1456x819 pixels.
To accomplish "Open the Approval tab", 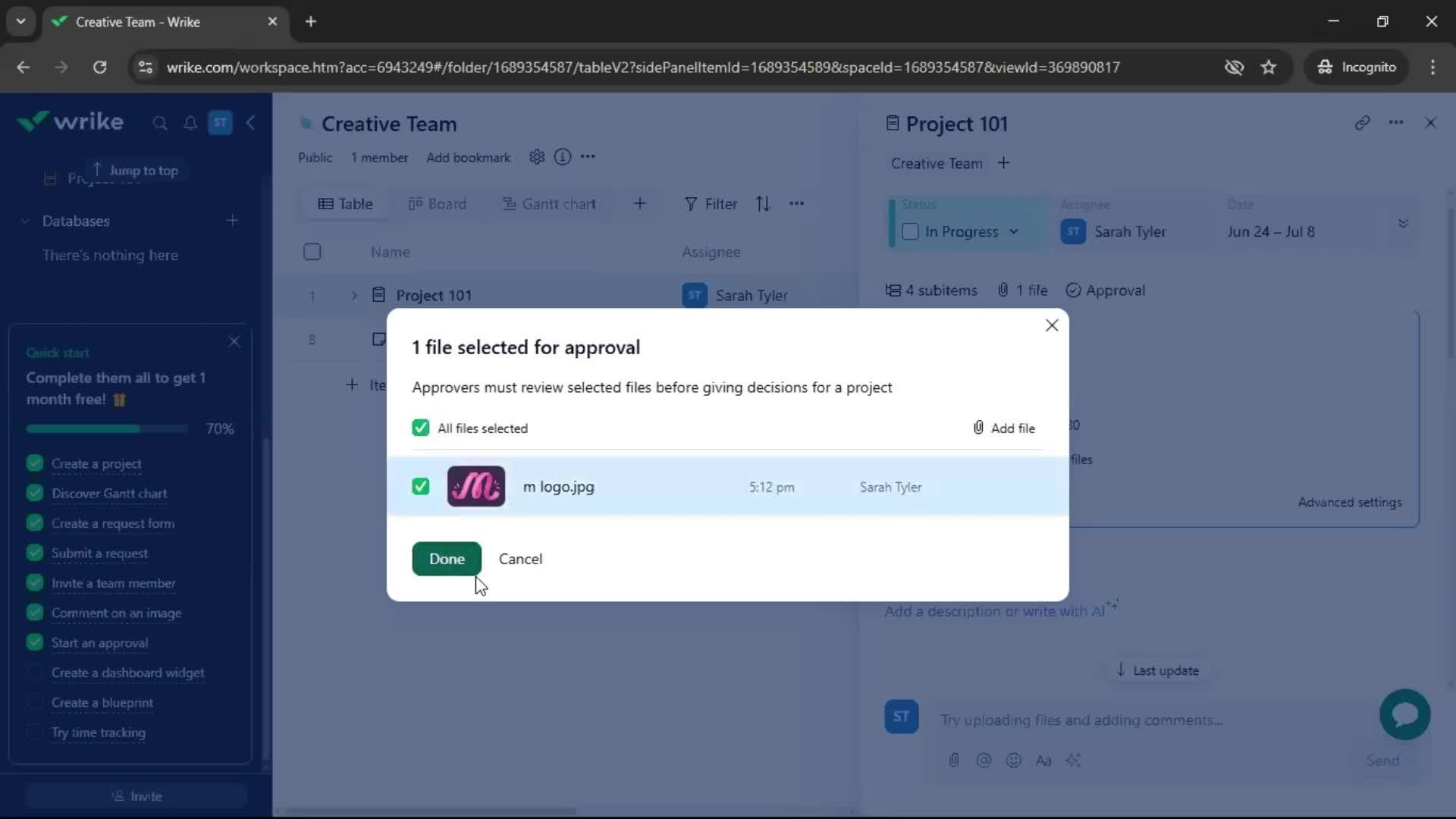I will tap(1106, 290).
